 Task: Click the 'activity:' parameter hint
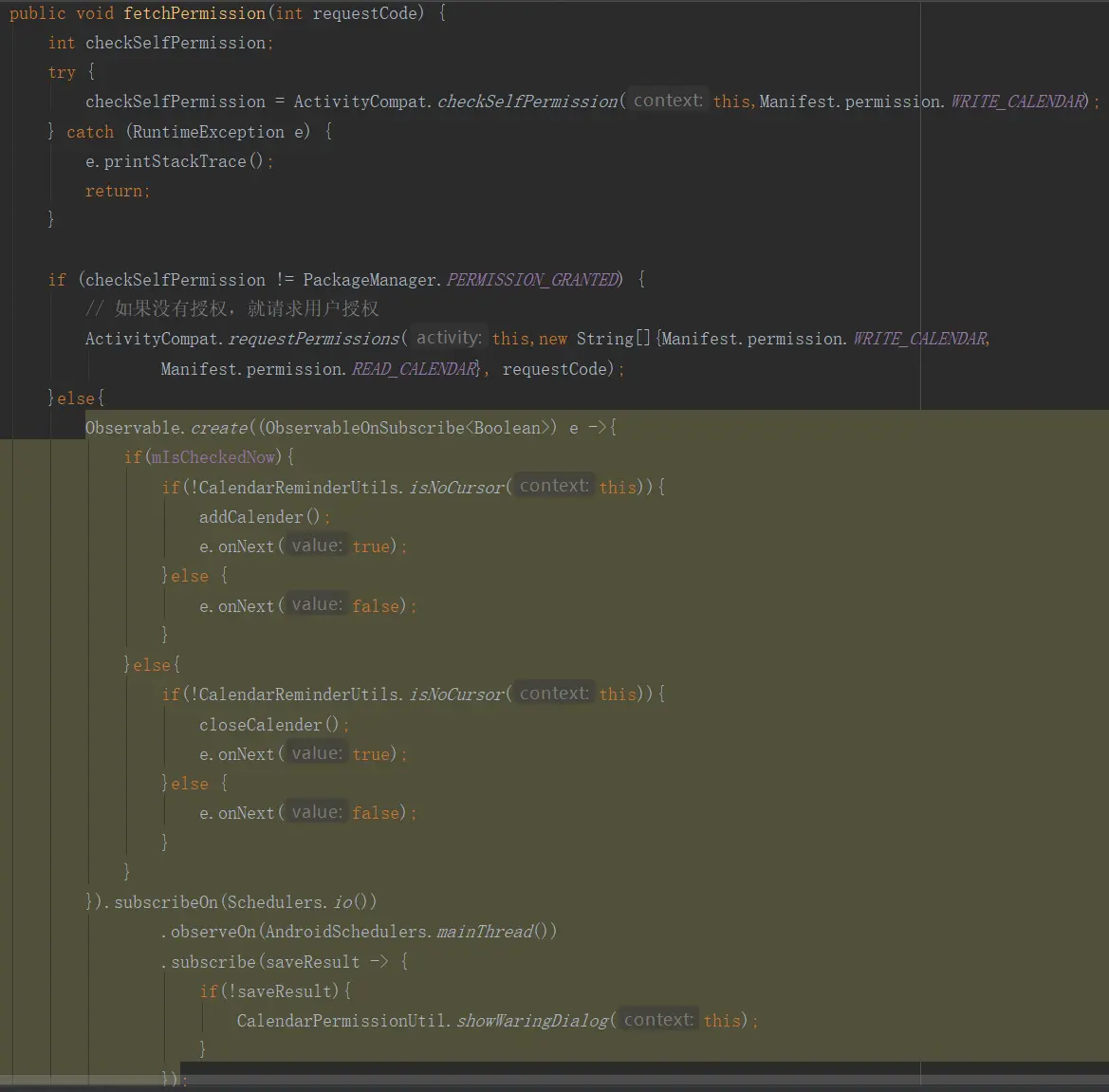point(449,338)
